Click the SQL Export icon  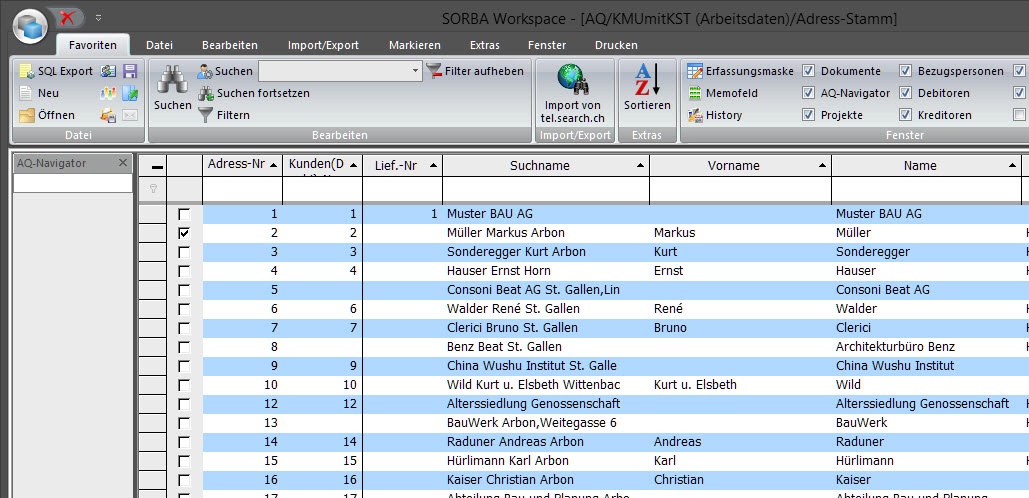(x=26, y=72)
